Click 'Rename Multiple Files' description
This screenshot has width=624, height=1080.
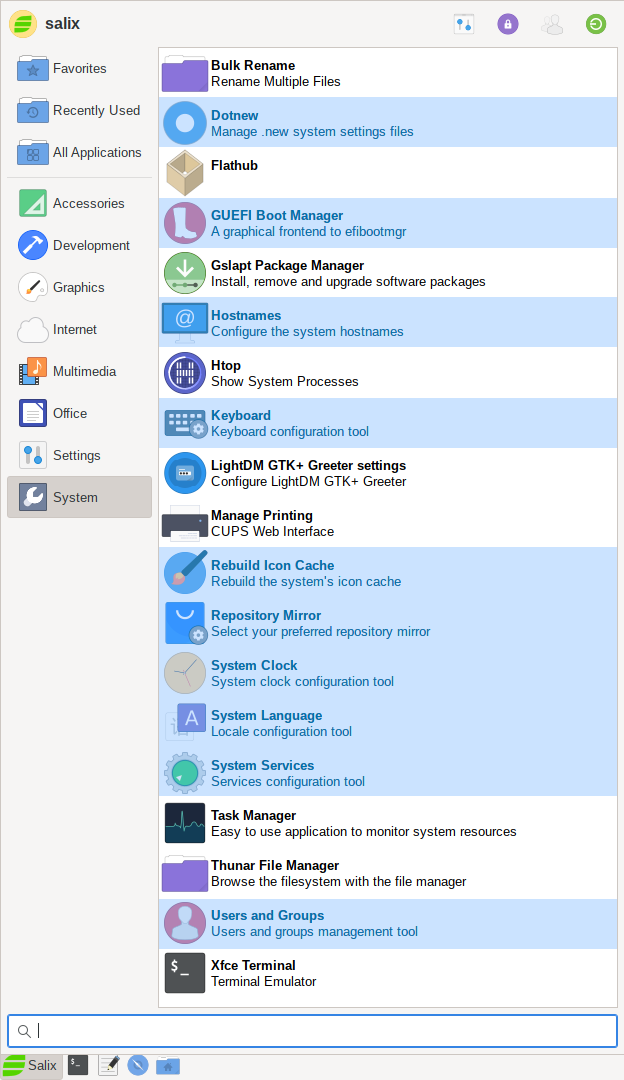coord(275,81)
